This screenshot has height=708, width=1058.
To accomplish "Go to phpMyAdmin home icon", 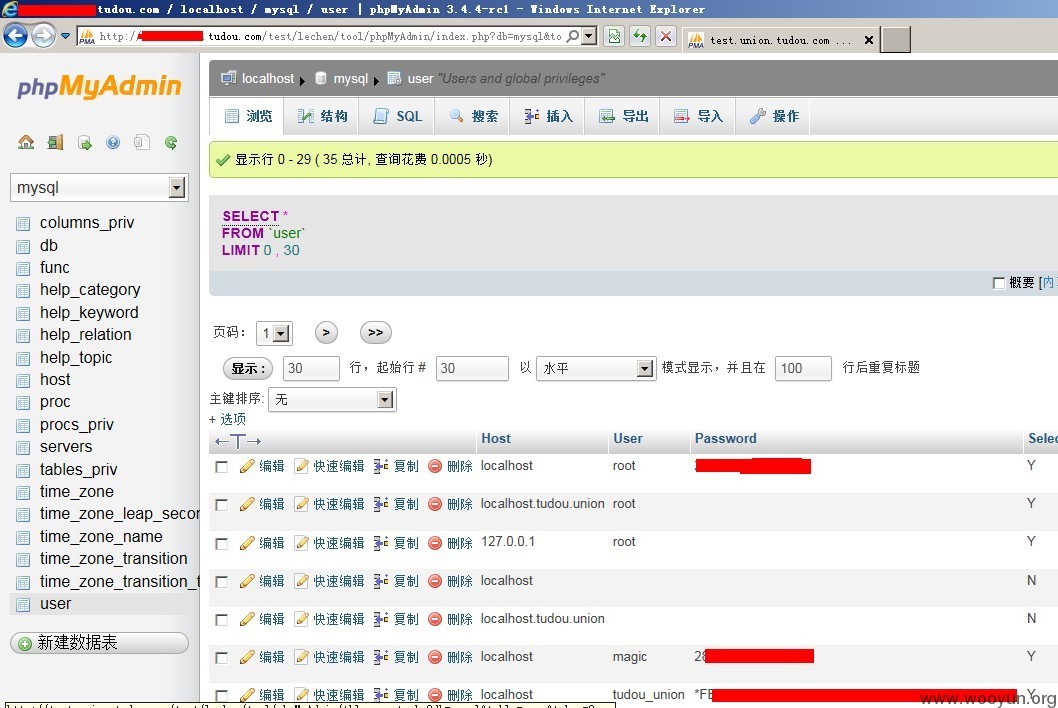I will (x=26, y=142).
